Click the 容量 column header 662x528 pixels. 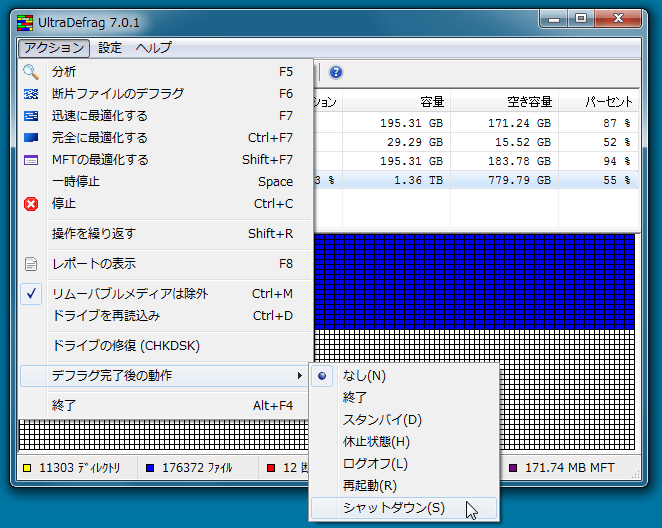point(396,101)
